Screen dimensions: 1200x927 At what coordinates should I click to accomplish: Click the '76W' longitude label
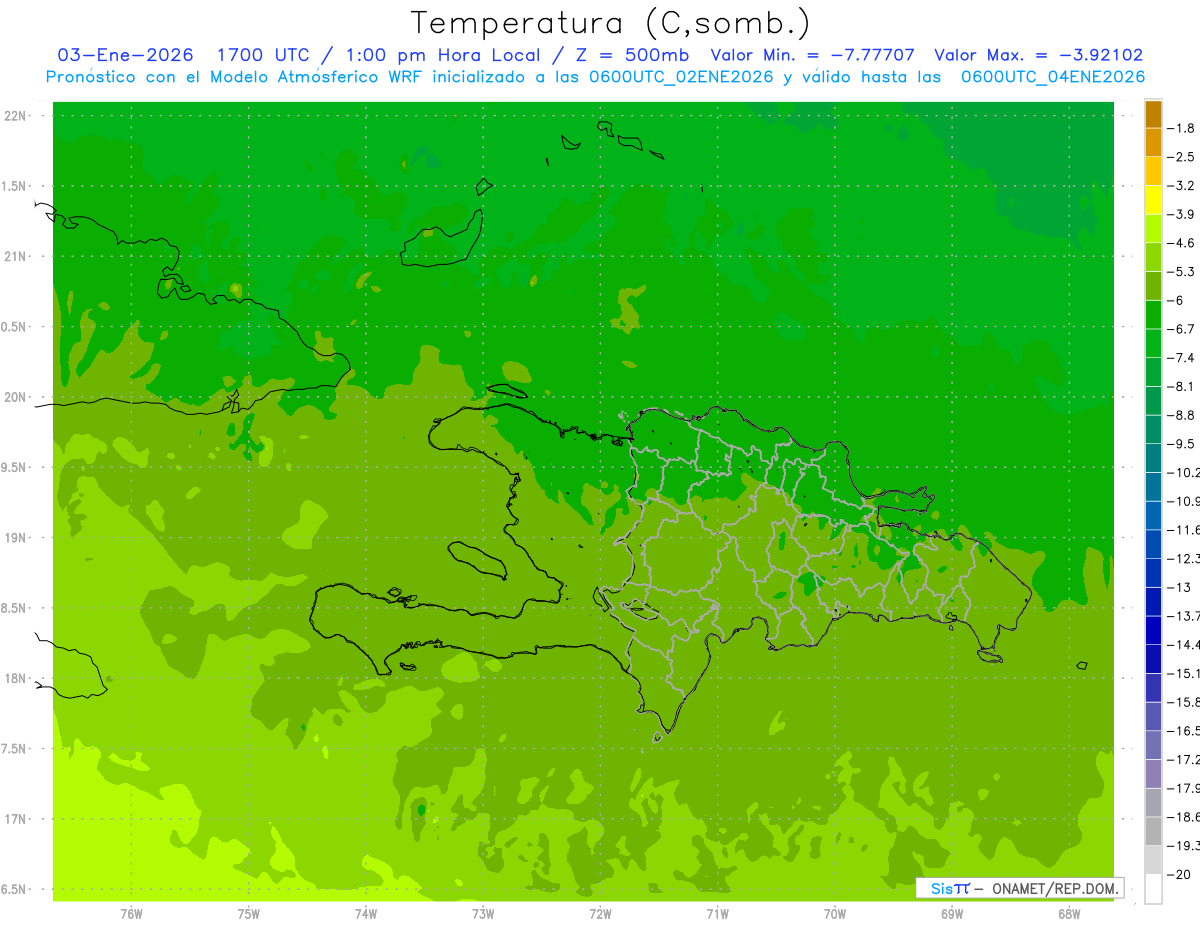(131, 914)
